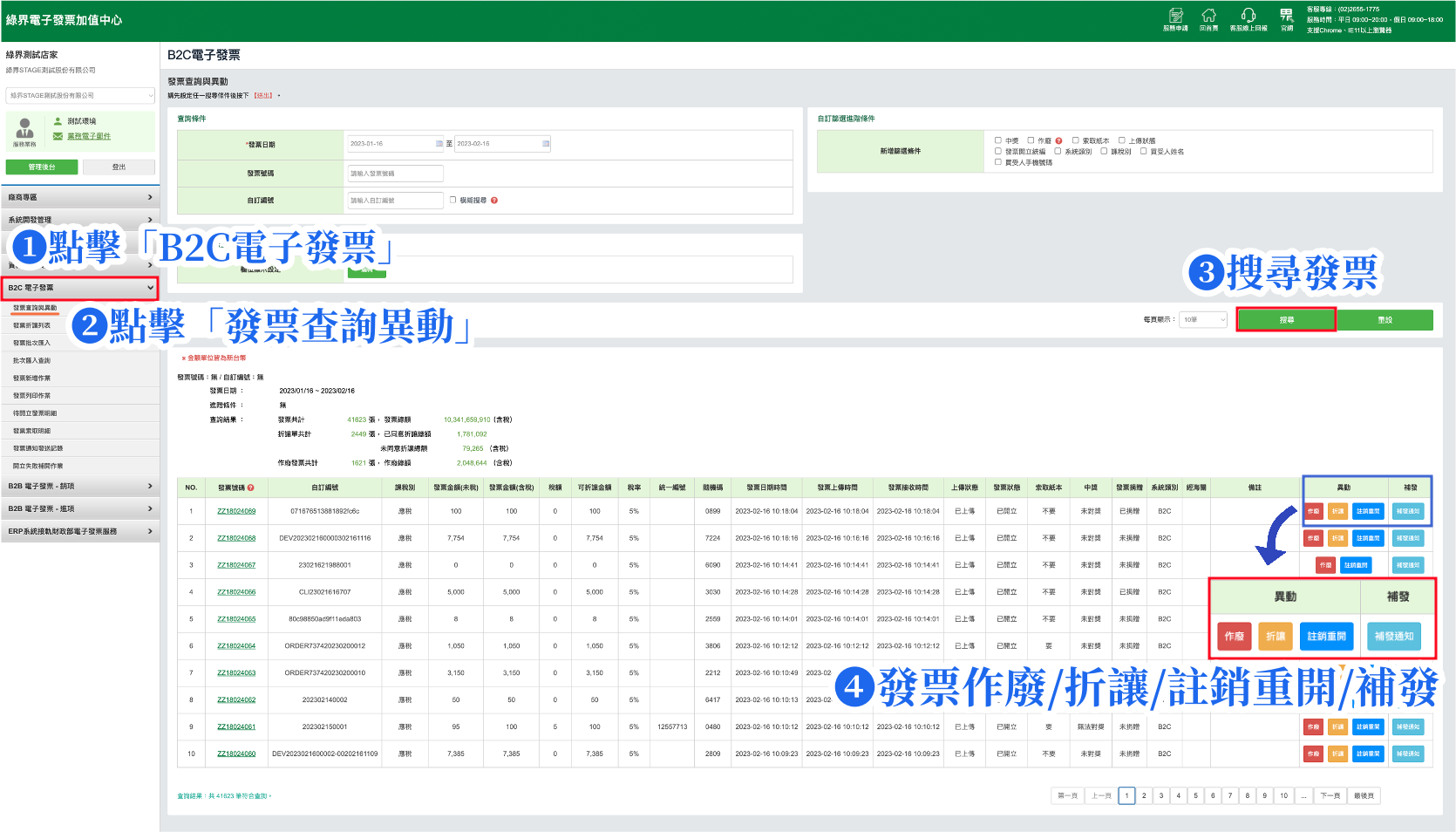The width and height of the screenshot is (1456, 832).
Task: Show help tooltip beside 作廢 filter
Action: [1058, 140]
